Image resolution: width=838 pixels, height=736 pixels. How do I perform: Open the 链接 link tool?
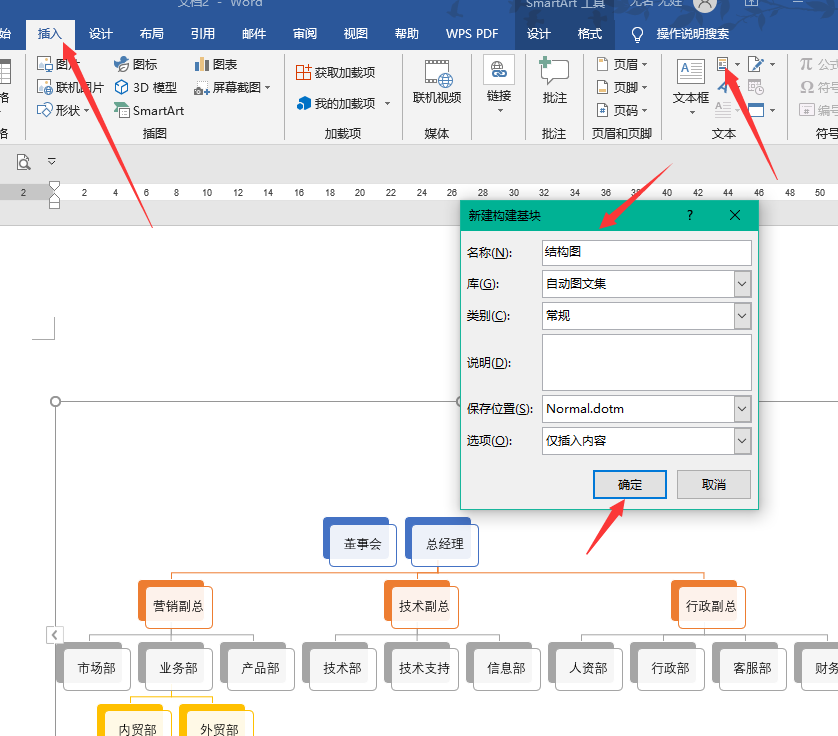[499, 84]
